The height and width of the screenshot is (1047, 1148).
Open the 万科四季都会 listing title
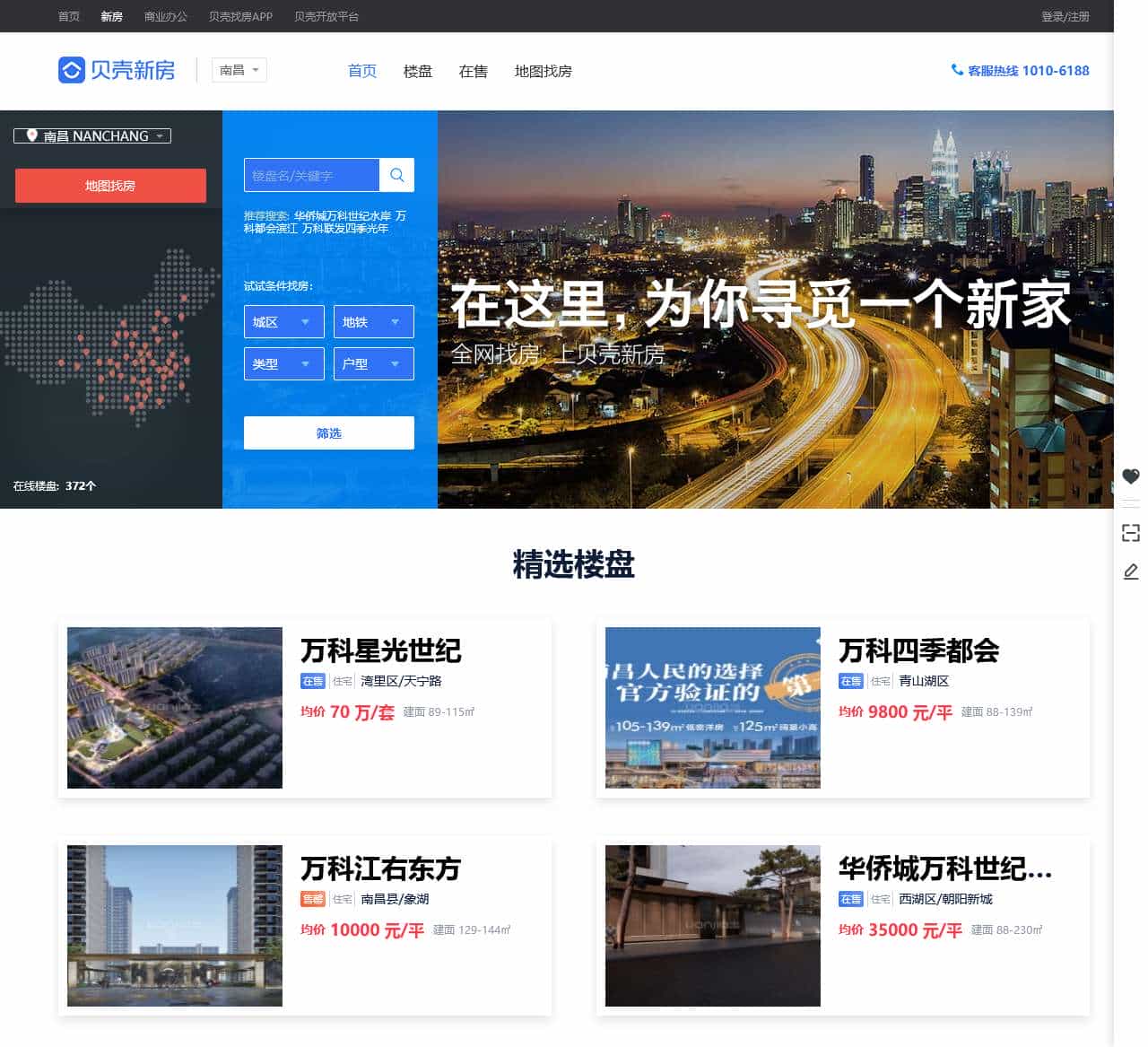coord(919,650)
